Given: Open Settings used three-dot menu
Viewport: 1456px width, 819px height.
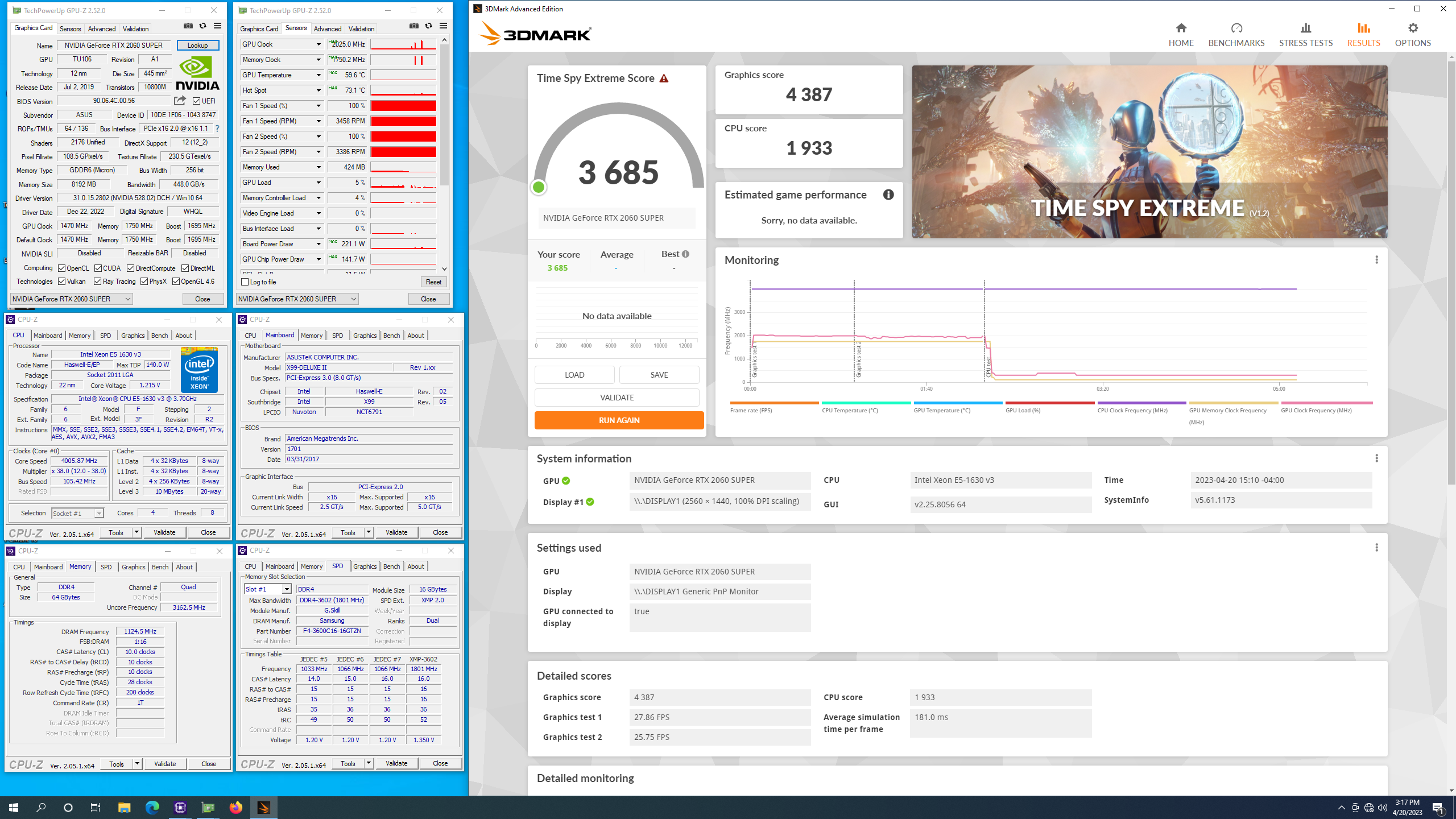Looking at the screenshot, I should 1376,548.
